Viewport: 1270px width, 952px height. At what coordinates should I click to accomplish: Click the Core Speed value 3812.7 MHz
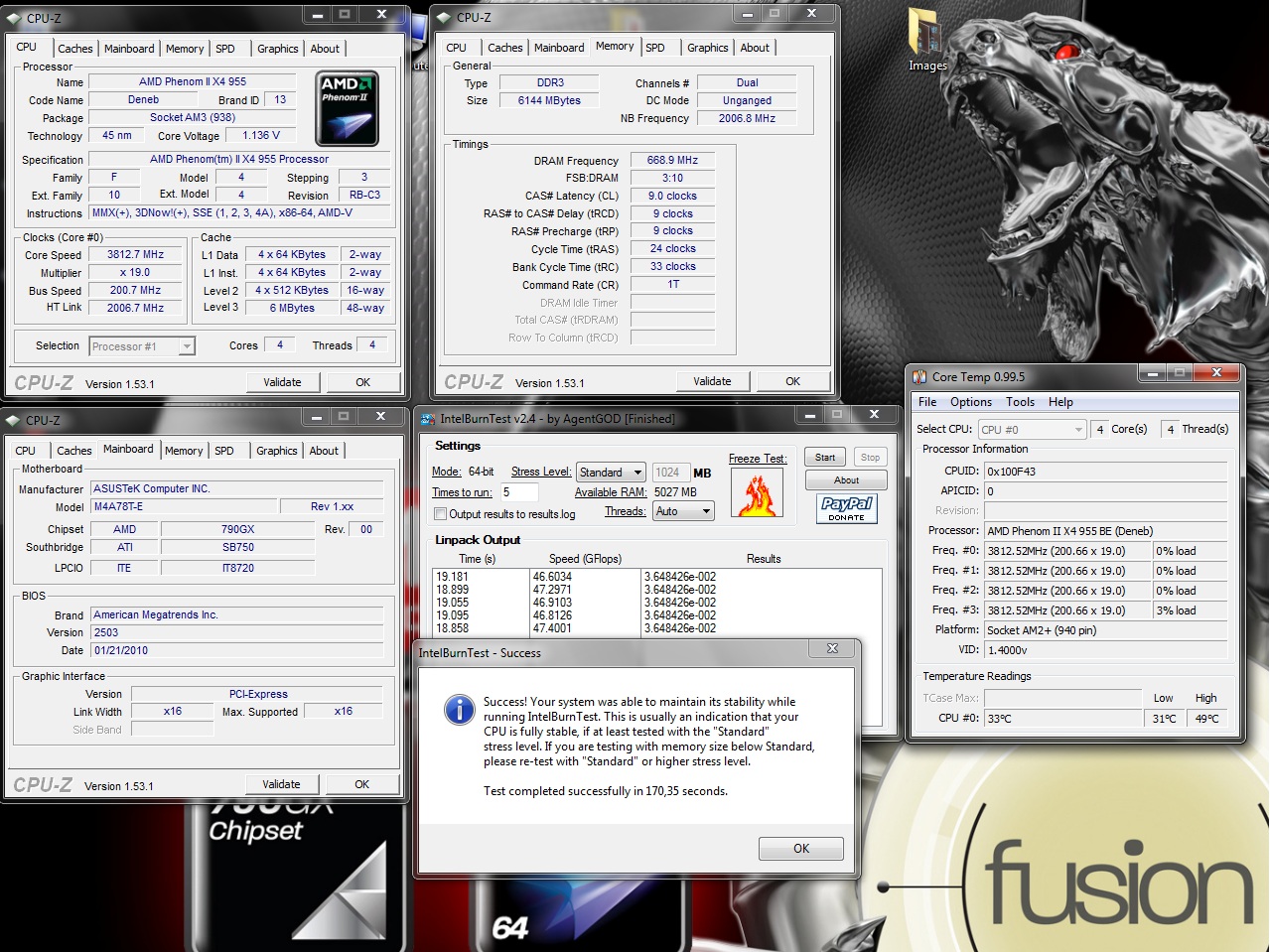coord(135,255)
